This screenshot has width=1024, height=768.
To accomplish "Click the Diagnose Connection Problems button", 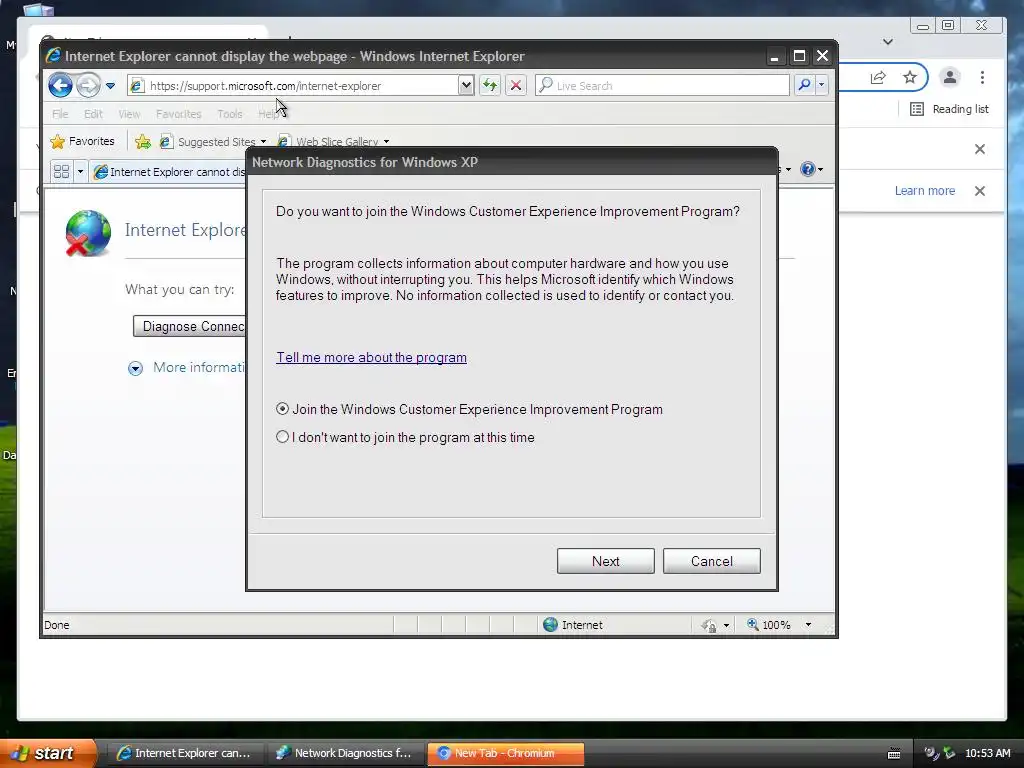I will [189, 327].
